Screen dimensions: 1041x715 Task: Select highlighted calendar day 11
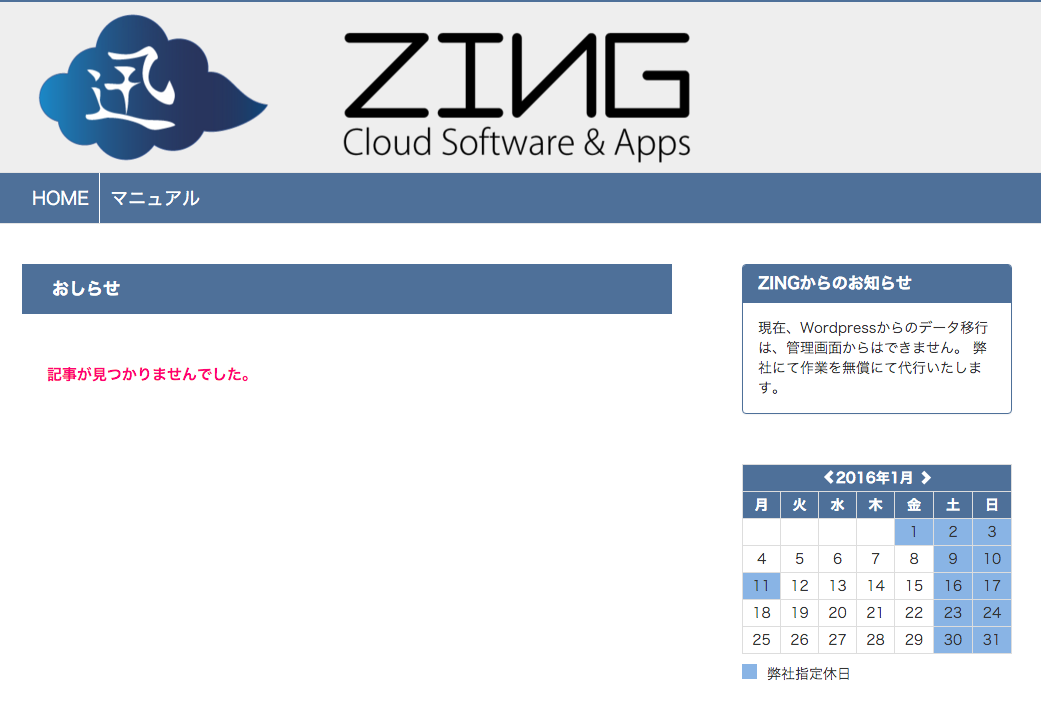(x=761, y=586)
